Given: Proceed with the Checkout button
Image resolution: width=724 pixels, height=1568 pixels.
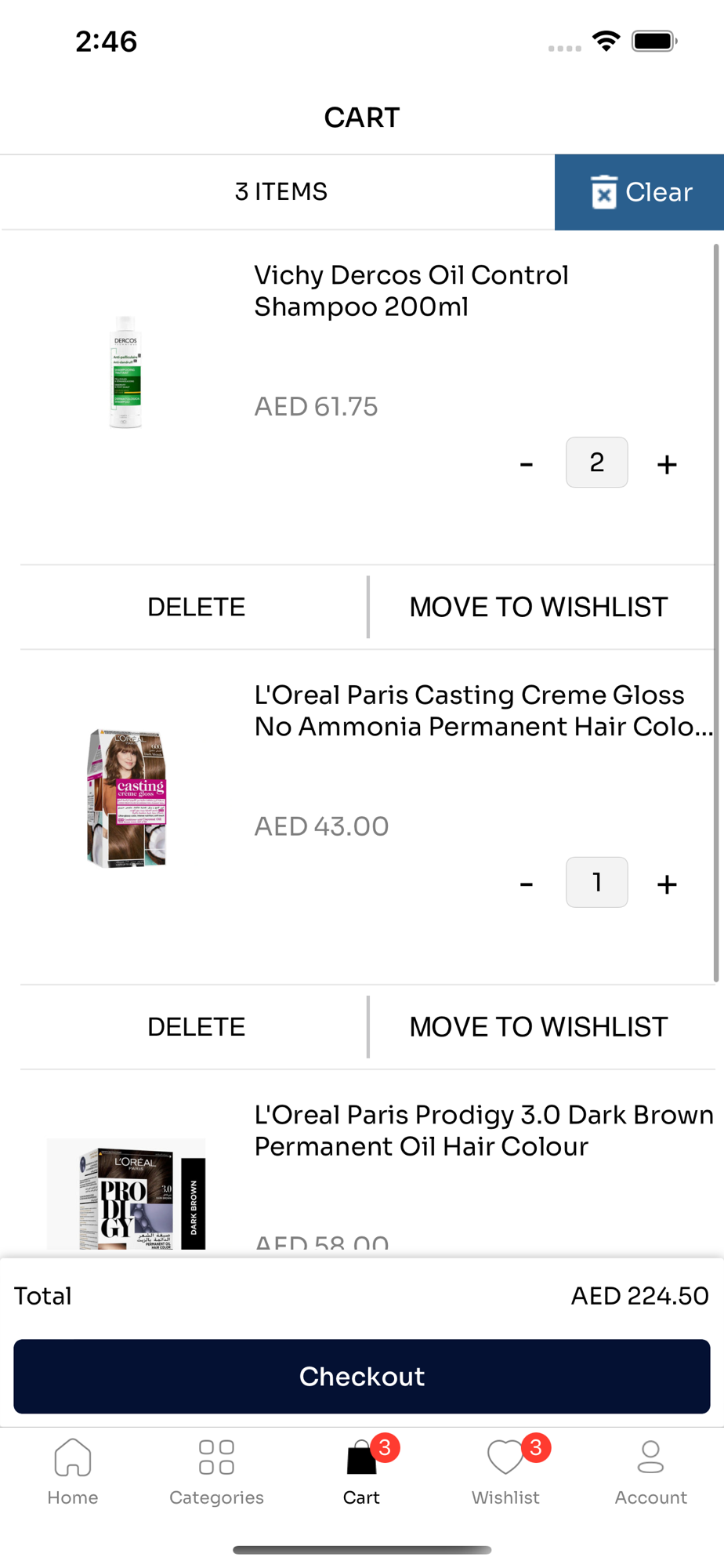Looking at the screenshot, I should click(x=362, y=1377).
